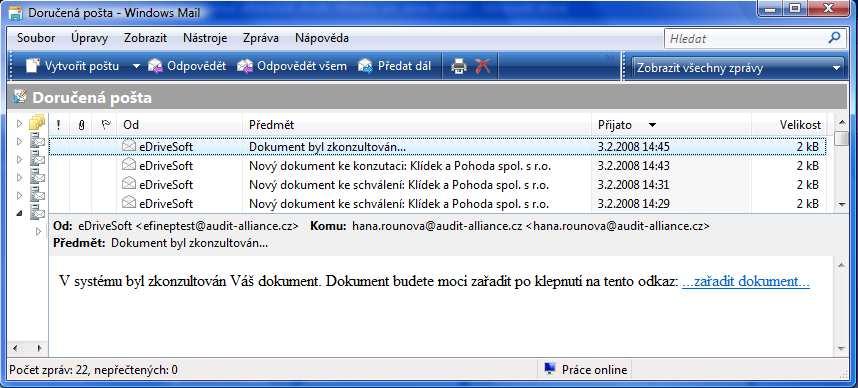Open the Nápověda menu
The width and height of the screenshot is (858, 388).
point(322,38)
